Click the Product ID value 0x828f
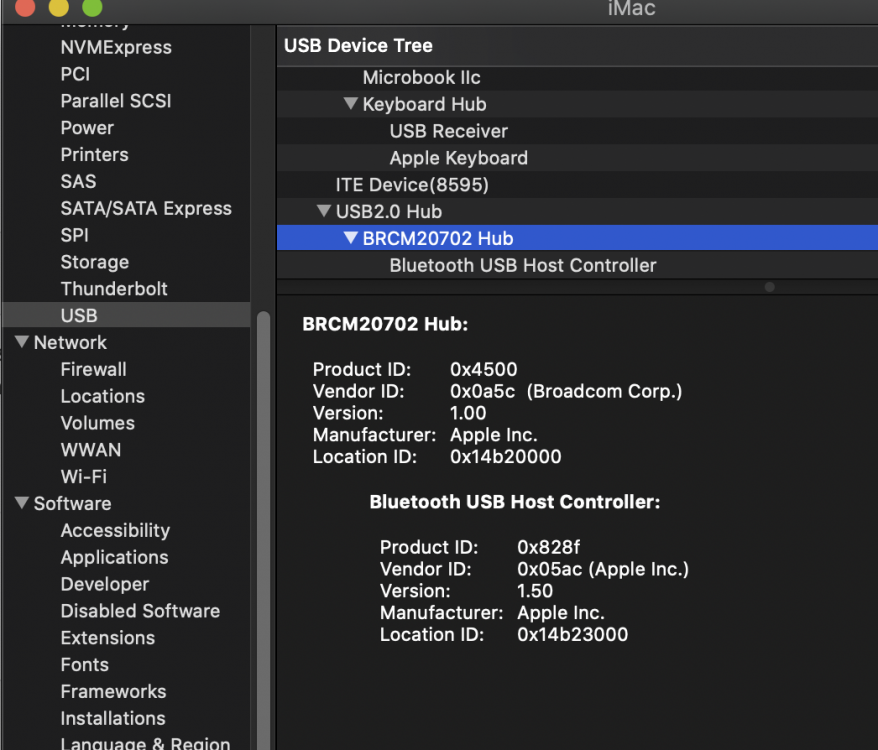 (x=549, y=547)
